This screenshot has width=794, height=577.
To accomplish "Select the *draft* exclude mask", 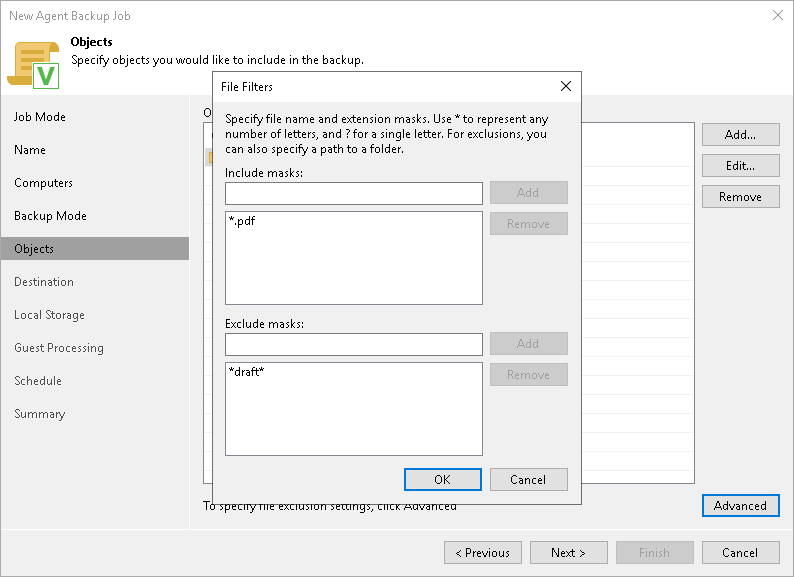I will (247, 372).
